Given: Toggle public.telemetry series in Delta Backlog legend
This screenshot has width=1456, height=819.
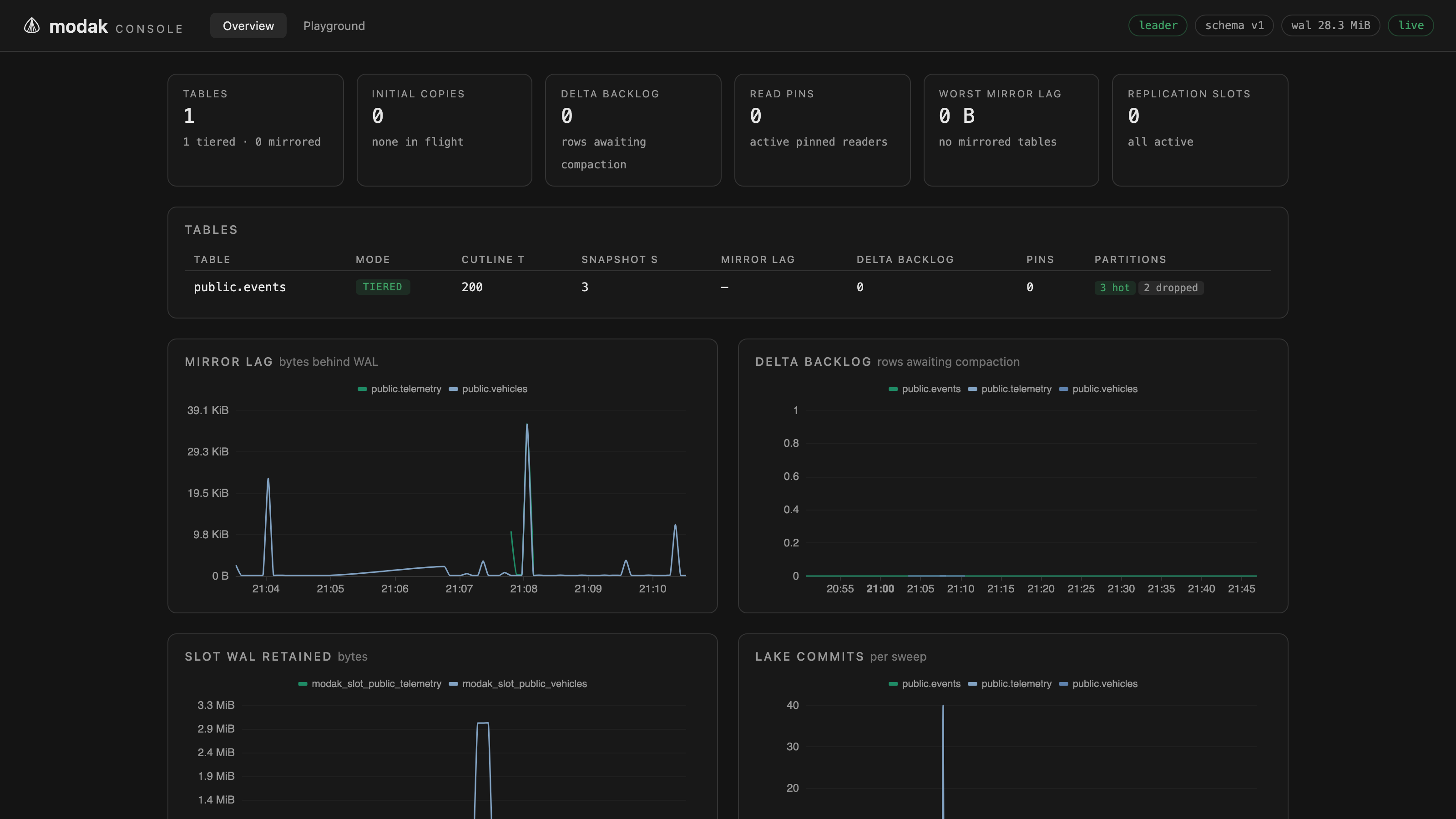Looking at the screenshot, I should coord(1010,389).
